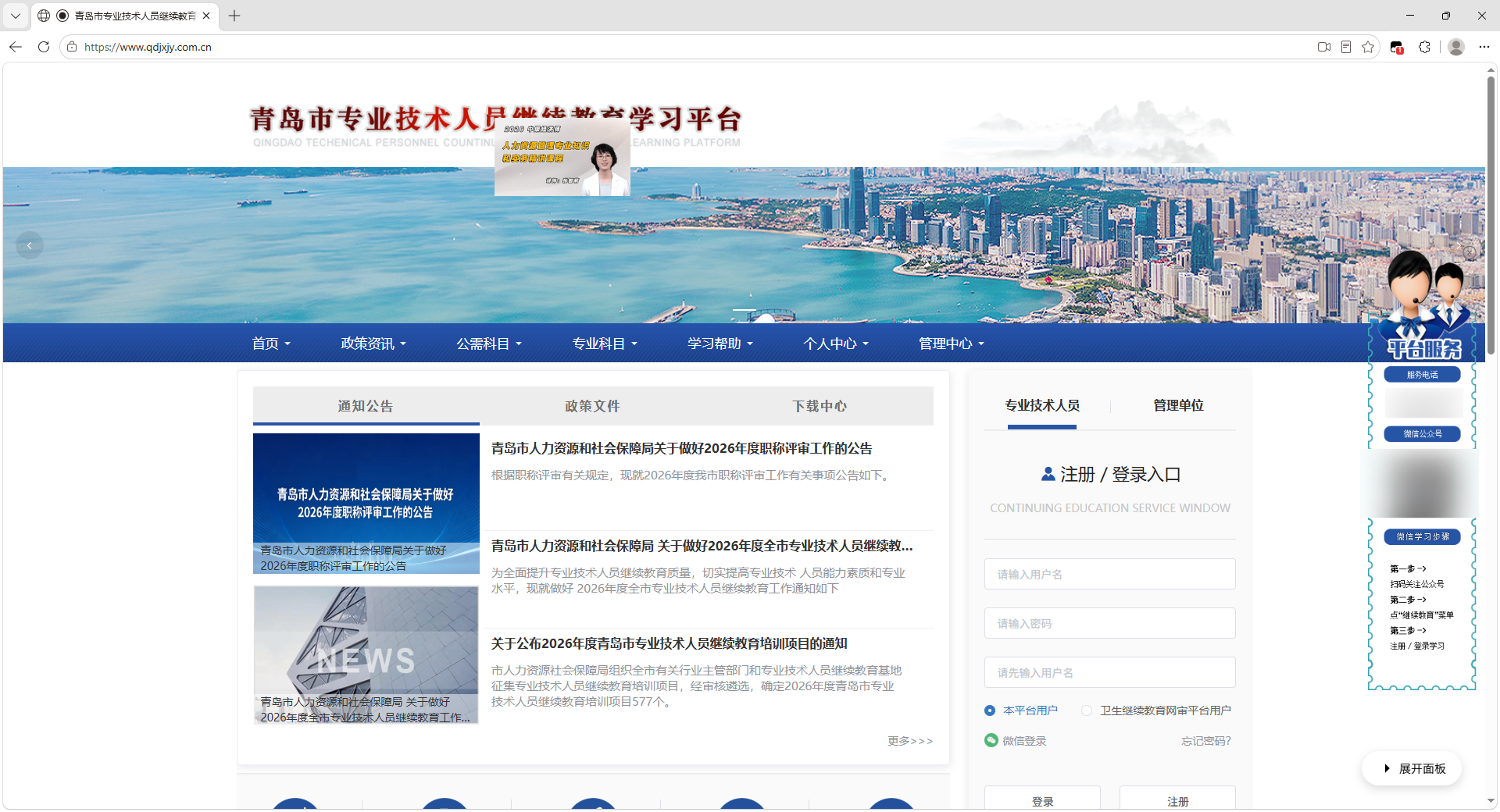The image size is (1500, 812).
Task: Open browser extensions puzzle icon
Action: coord(1424,47)
